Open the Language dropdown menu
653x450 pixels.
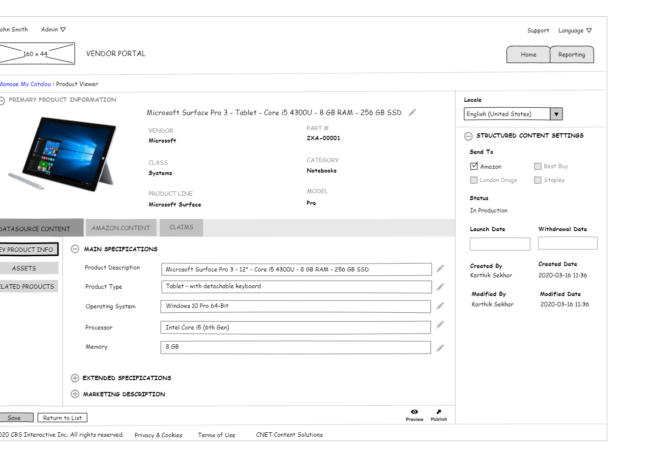click(x=575, y=30)
